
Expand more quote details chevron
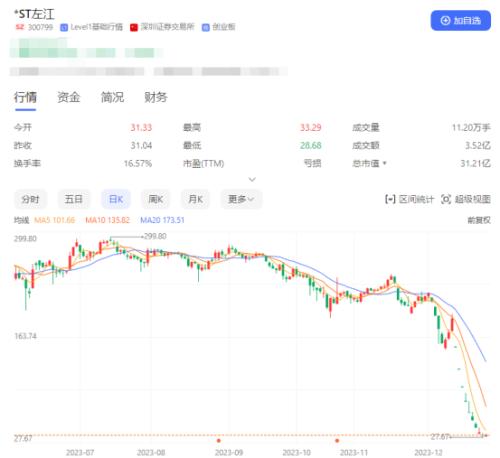click(x=252, y=180)
